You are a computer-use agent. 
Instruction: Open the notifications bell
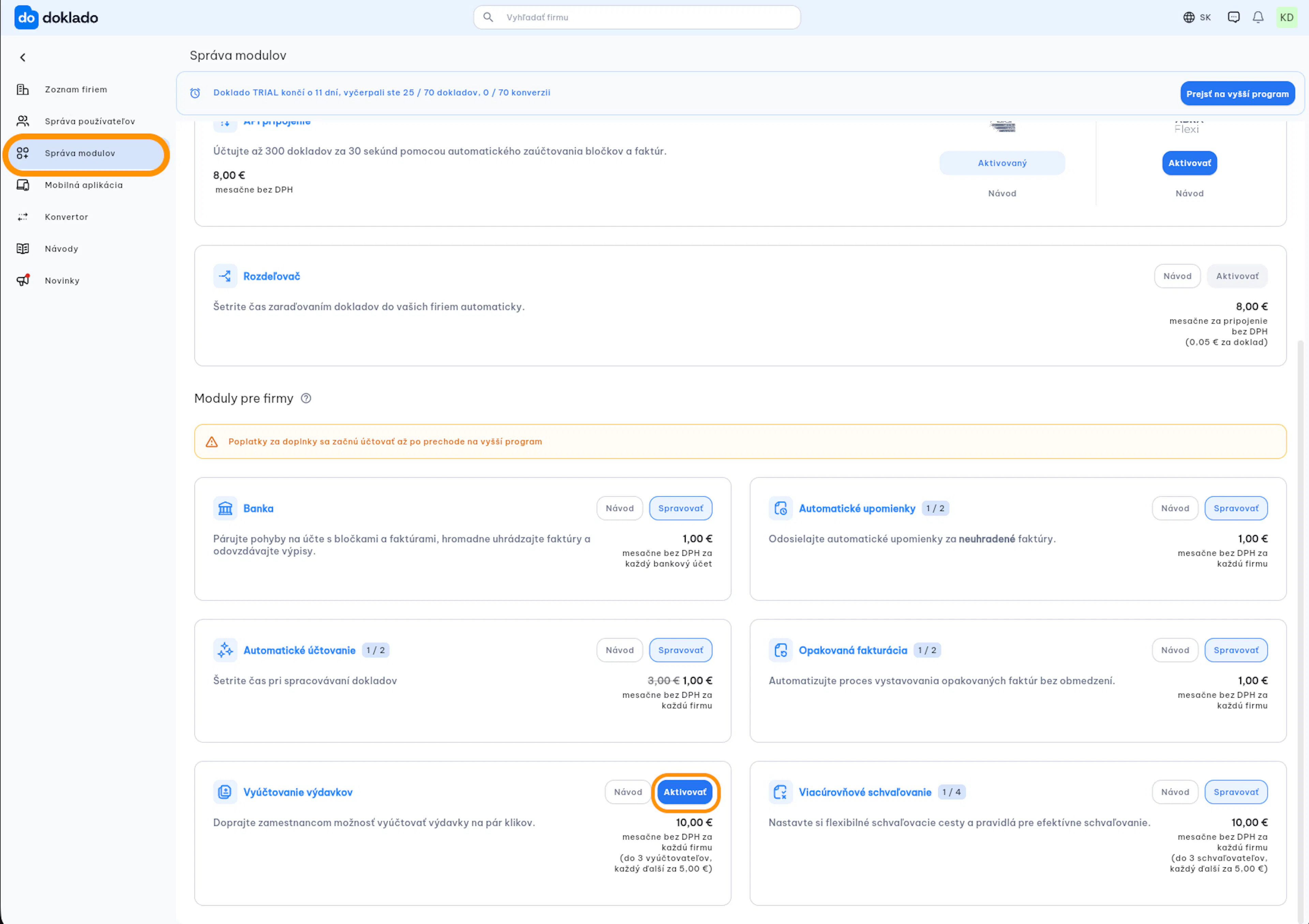tap(1258, 17)
